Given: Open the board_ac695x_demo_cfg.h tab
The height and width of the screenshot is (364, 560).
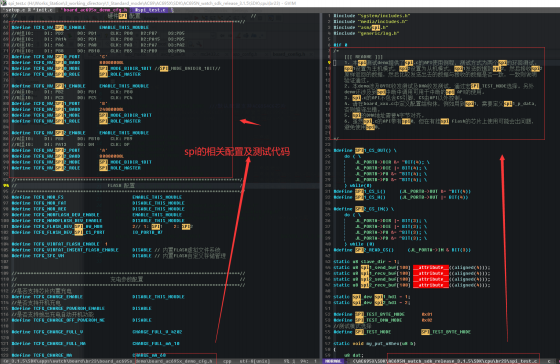Looking at the screenshot, I should (95, 10).
